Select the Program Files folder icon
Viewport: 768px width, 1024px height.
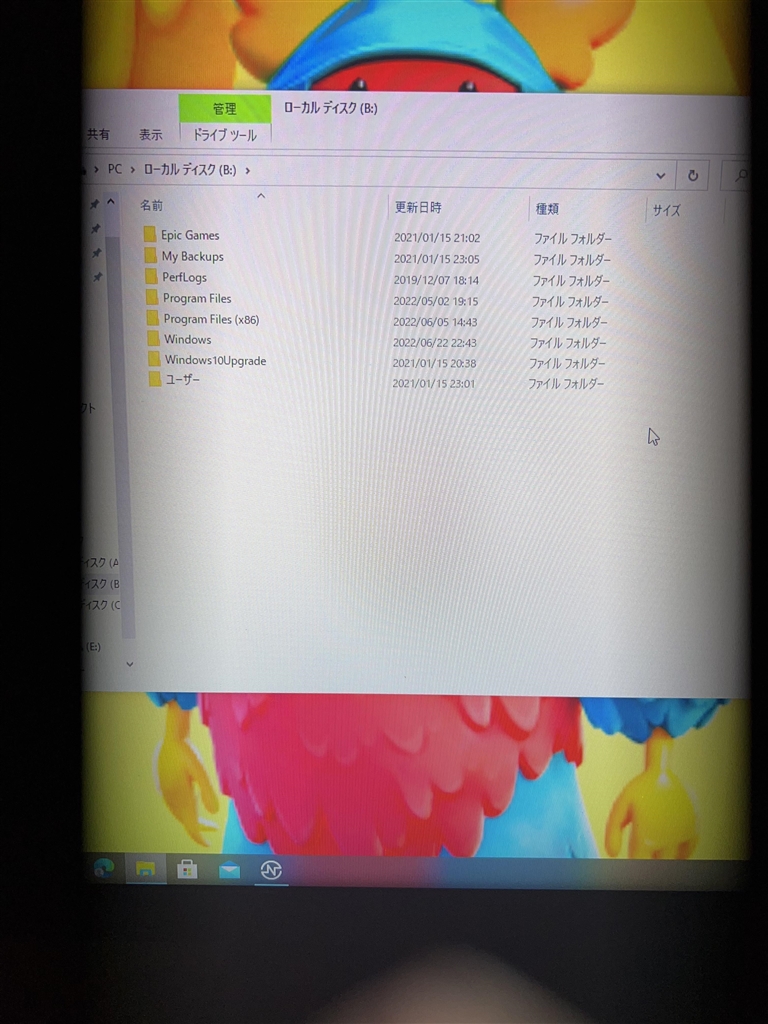click(x=152, y=297)
